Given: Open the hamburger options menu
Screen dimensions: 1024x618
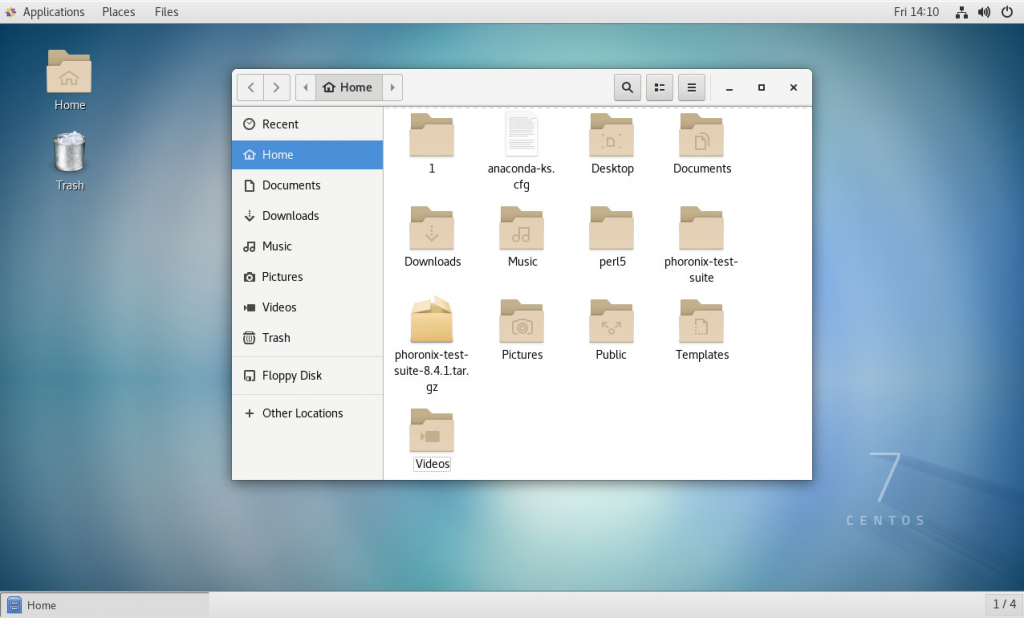Looking at the screenshot, I should (691, 87).
